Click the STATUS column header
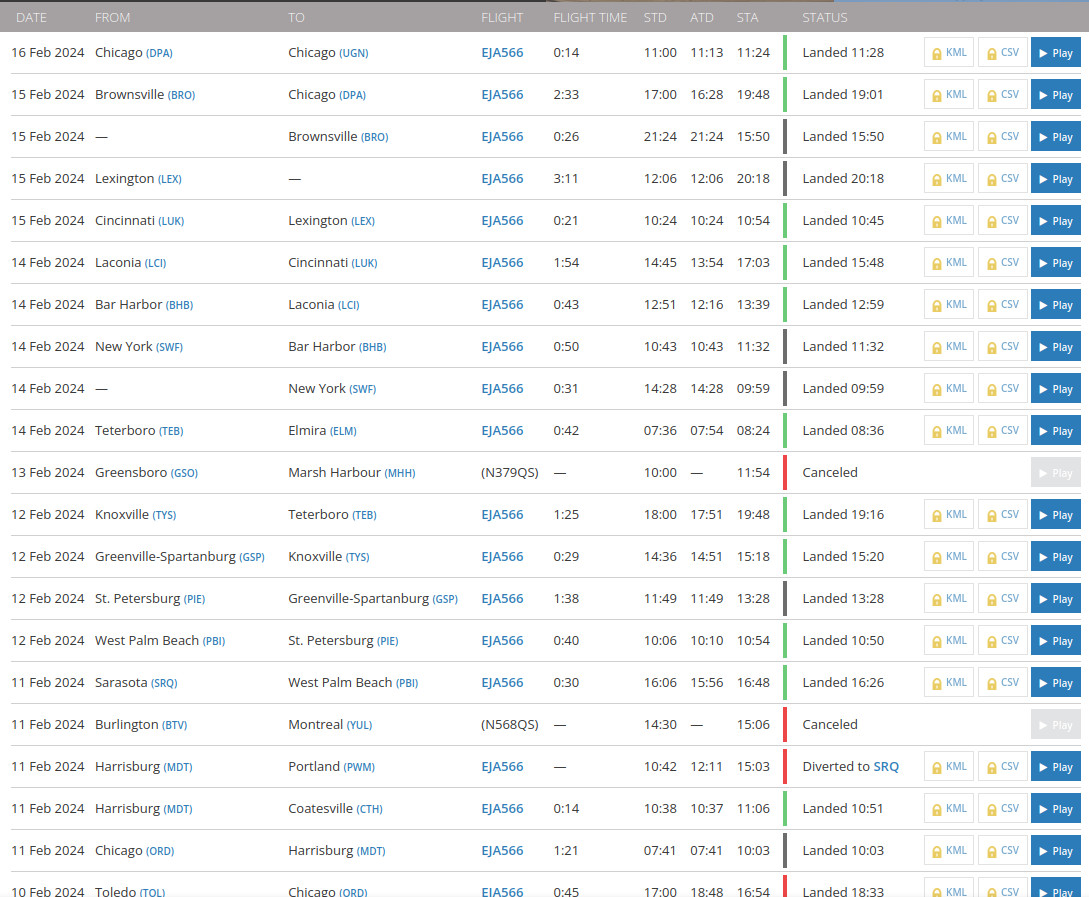 (824, 17)
